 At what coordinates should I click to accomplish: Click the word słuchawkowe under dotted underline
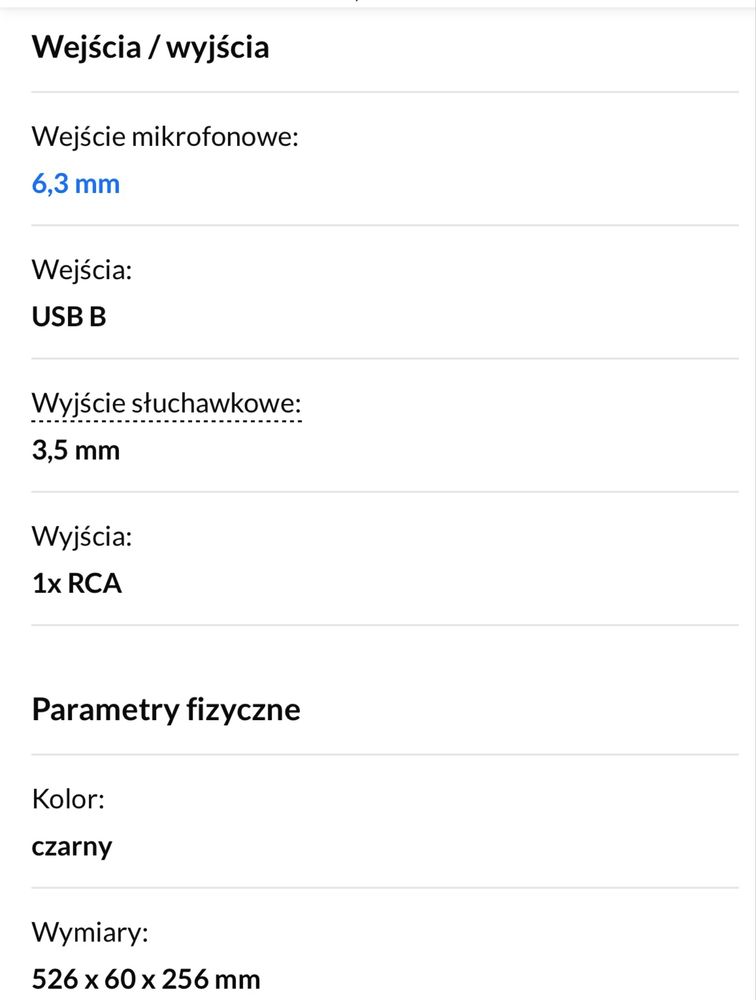tap(216, 404)
